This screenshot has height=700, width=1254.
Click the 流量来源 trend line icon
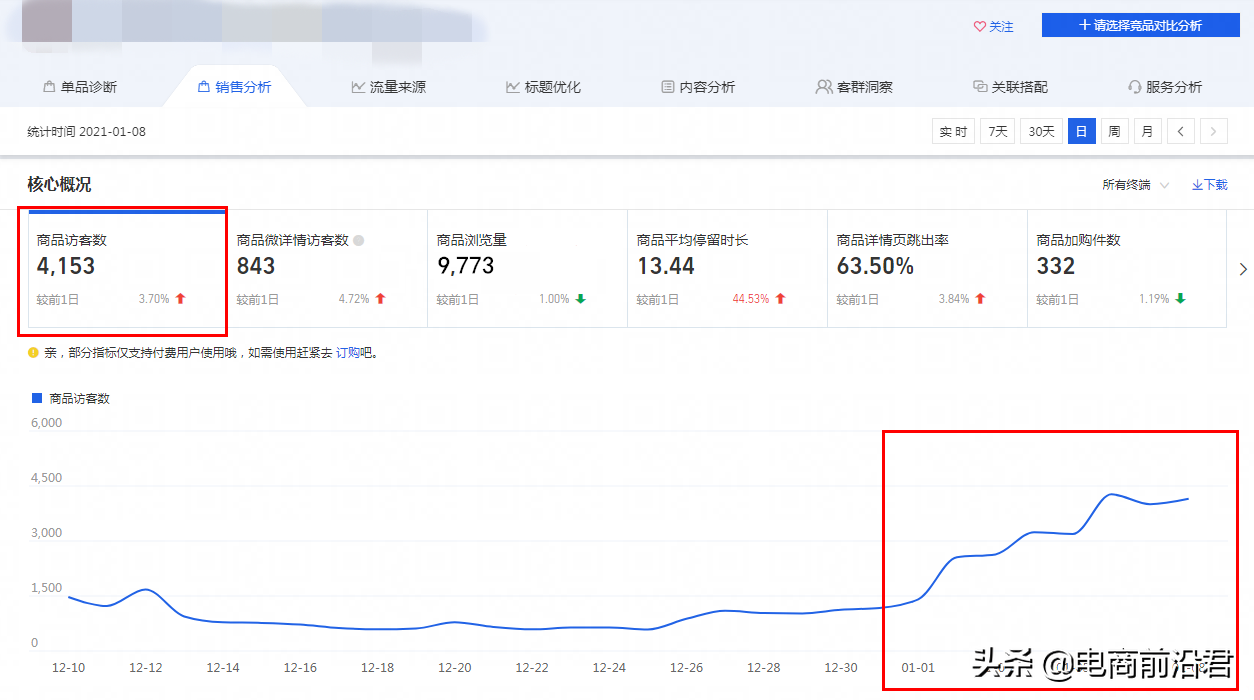357,86
